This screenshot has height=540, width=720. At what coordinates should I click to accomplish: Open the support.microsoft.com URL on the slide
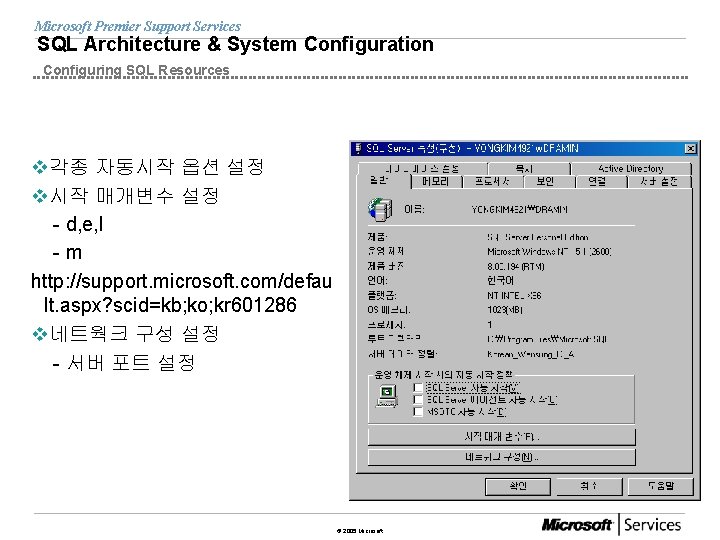pyautogui.click(x=181, y=293)
